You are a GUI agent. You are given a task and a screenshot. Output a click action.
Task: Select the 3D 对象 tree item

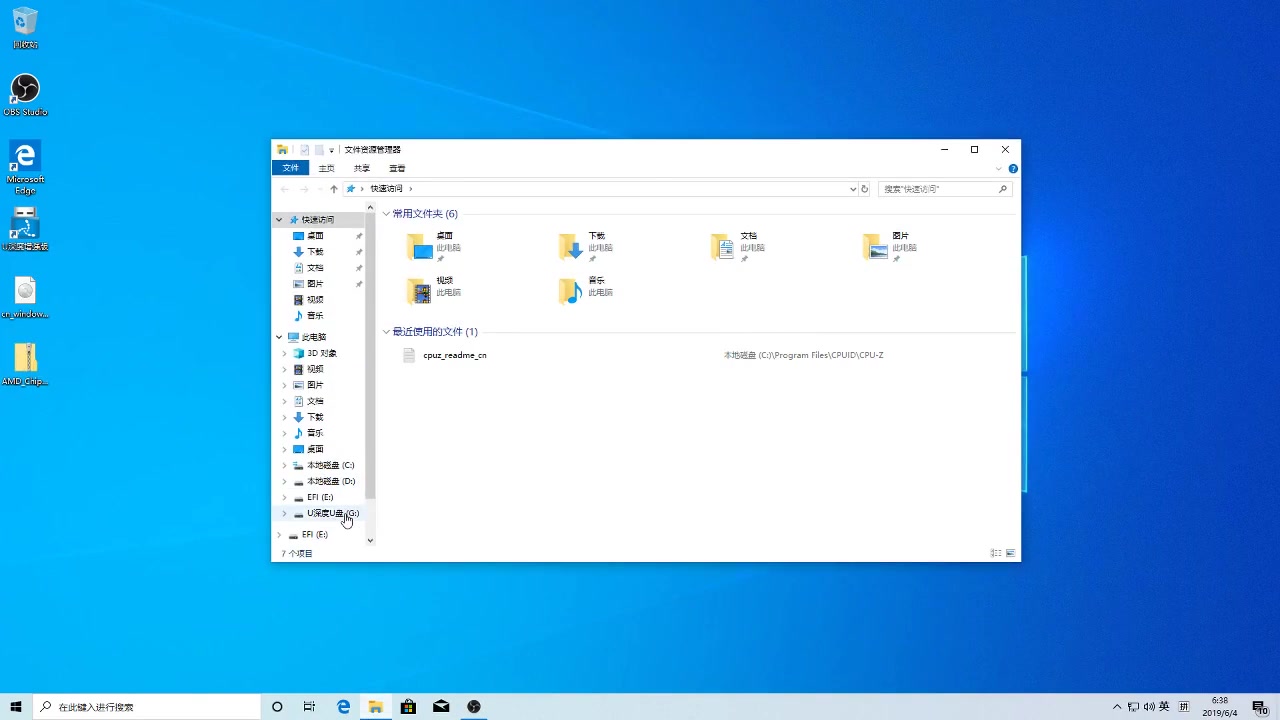tap(321, 353)
